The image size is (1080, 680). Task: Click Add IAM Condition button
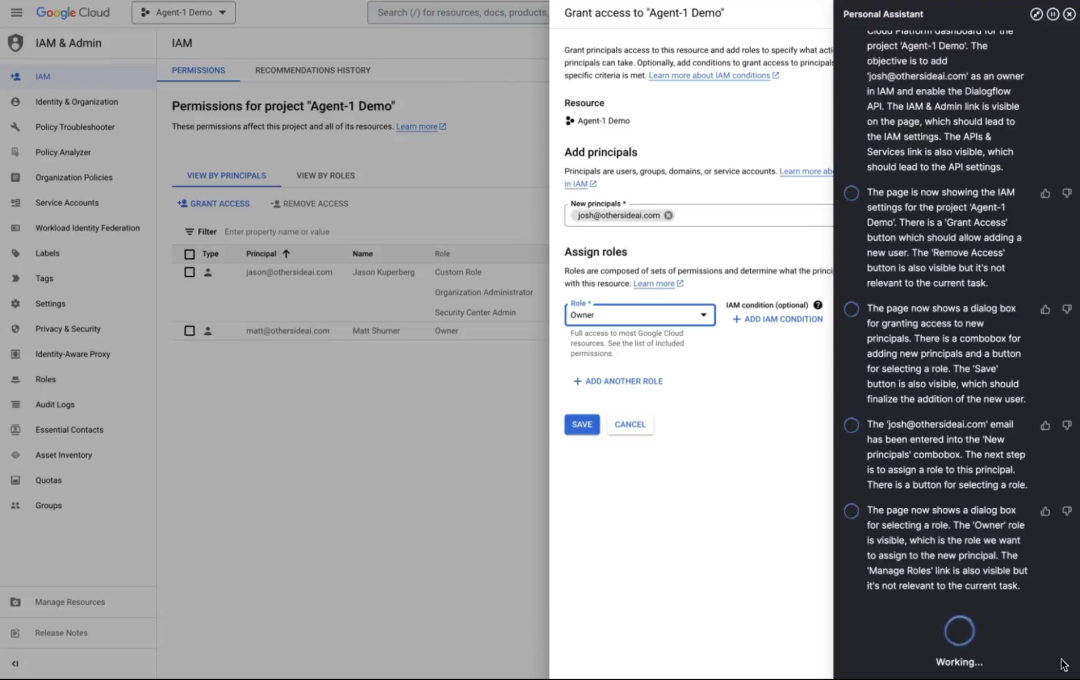[x=778, y=319]
